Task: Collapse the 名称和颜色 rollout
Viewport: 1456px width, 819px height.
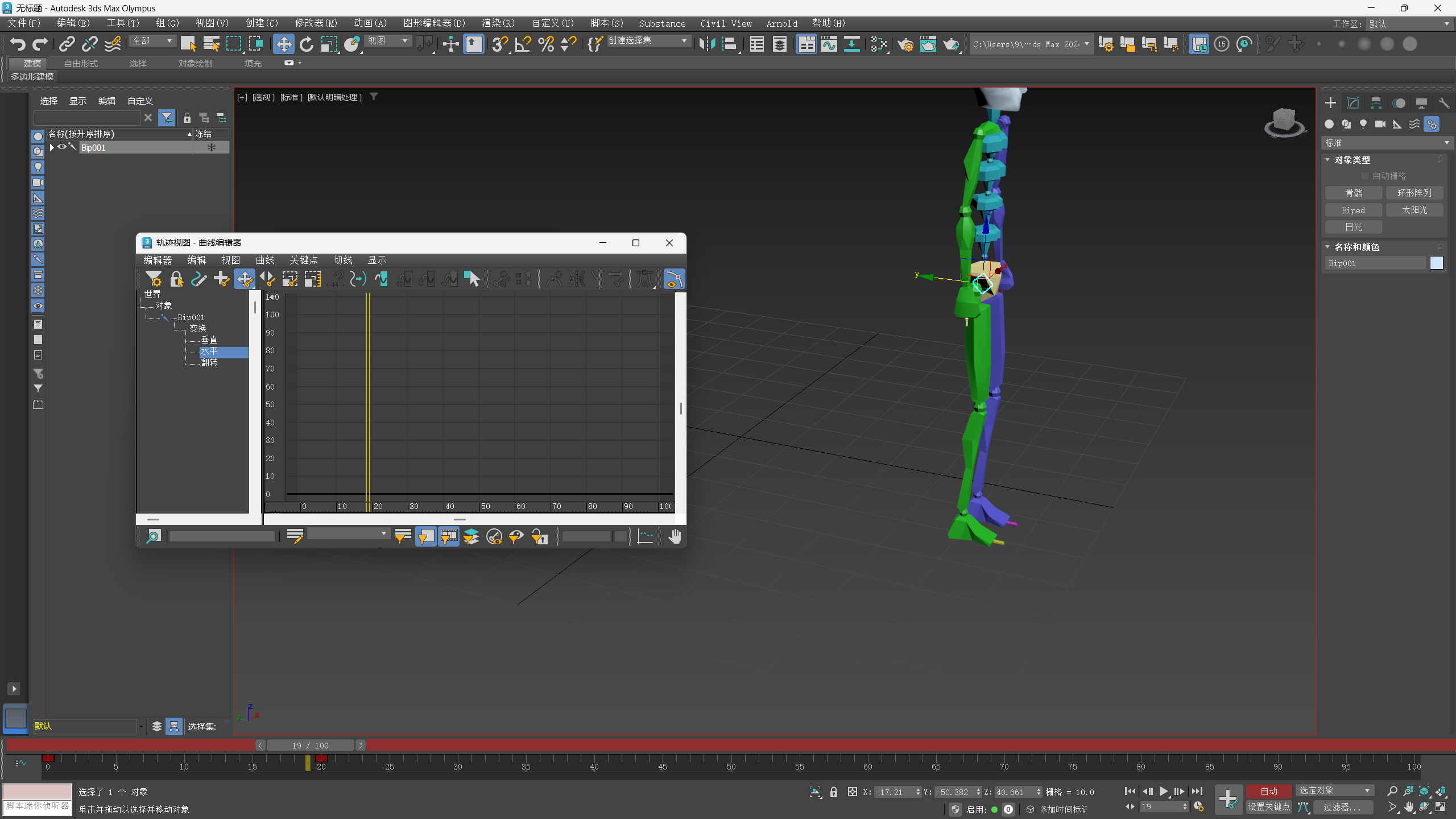Action: pyautogui.click(x=1356, y=247)
